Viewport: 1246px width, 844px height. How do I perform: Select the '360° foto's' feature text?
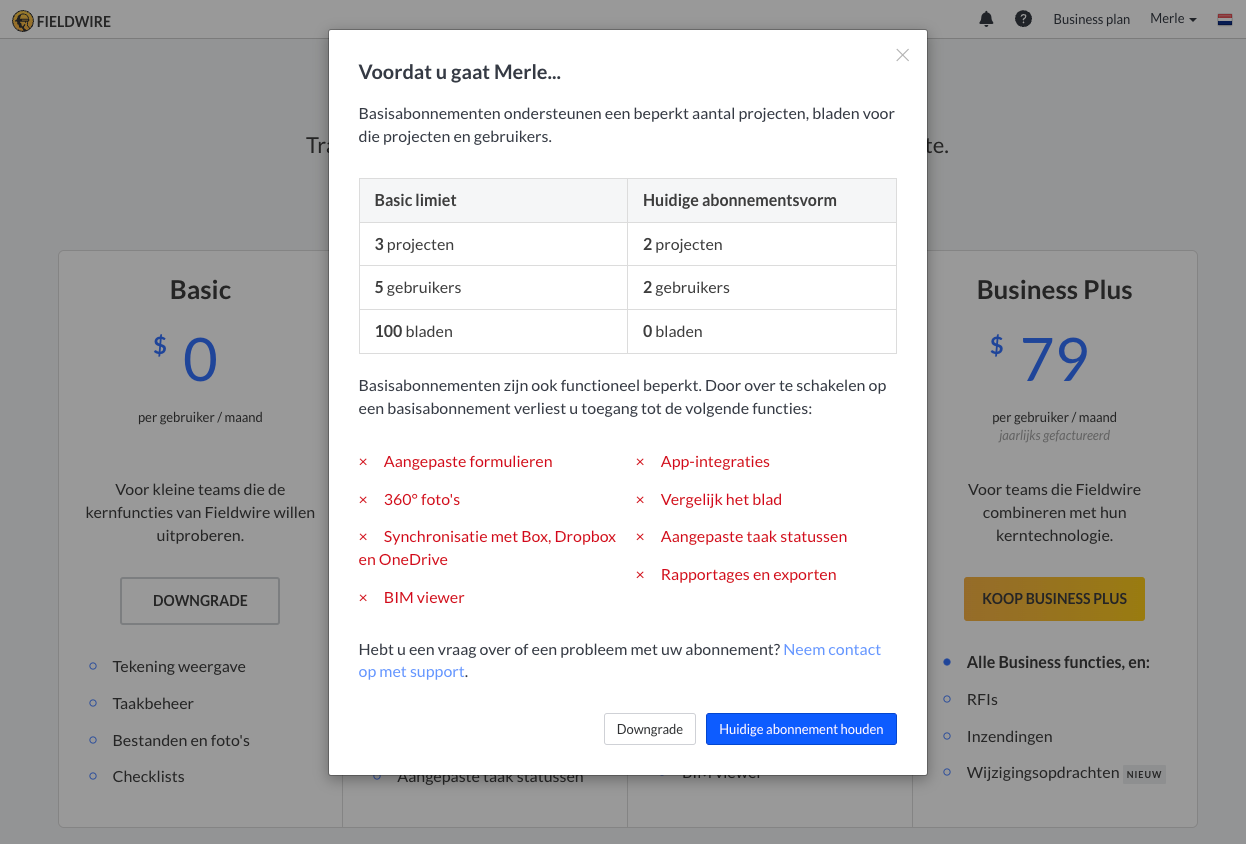coord(422,499)
